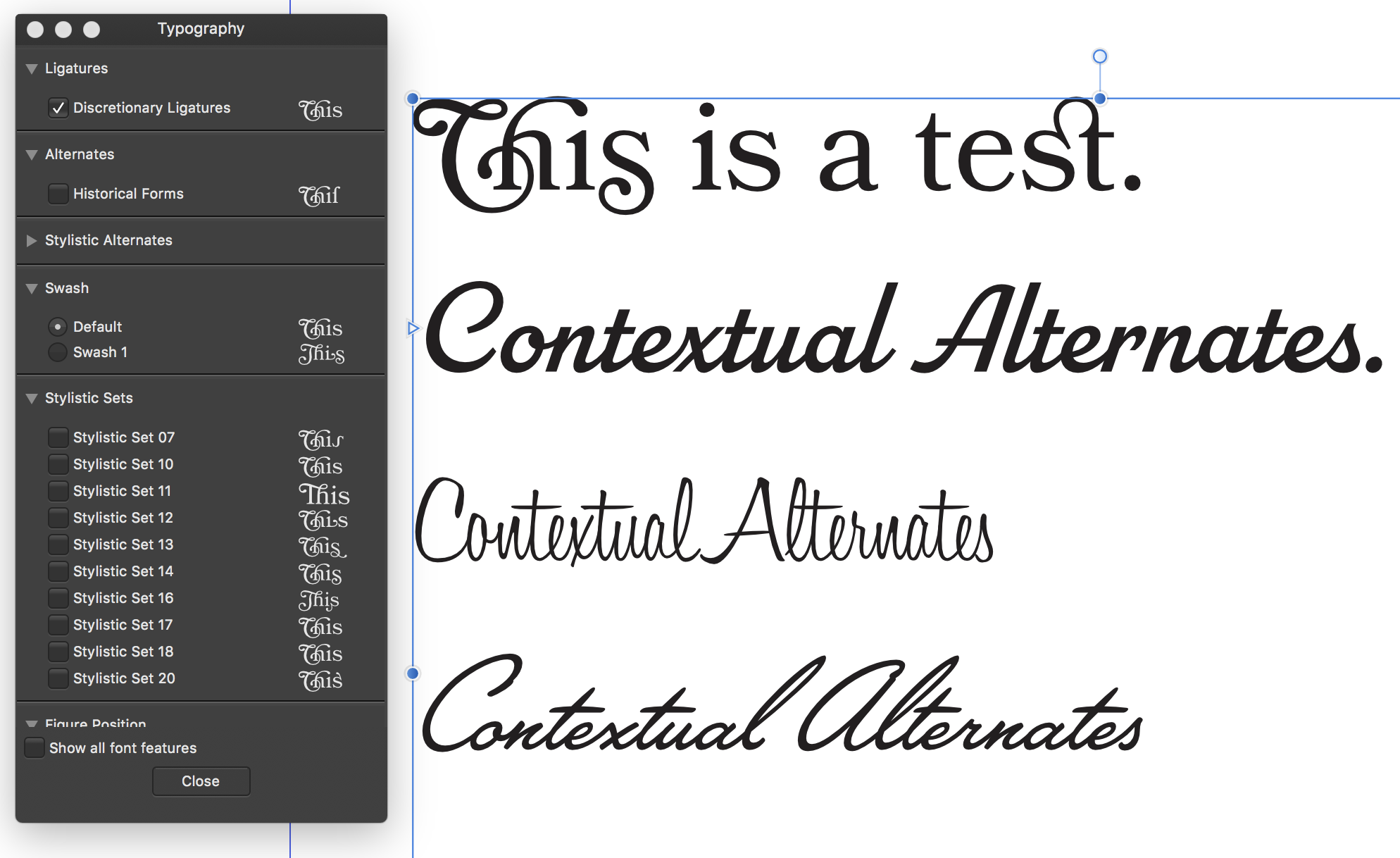Close the Typography panel

click(201, 780)
